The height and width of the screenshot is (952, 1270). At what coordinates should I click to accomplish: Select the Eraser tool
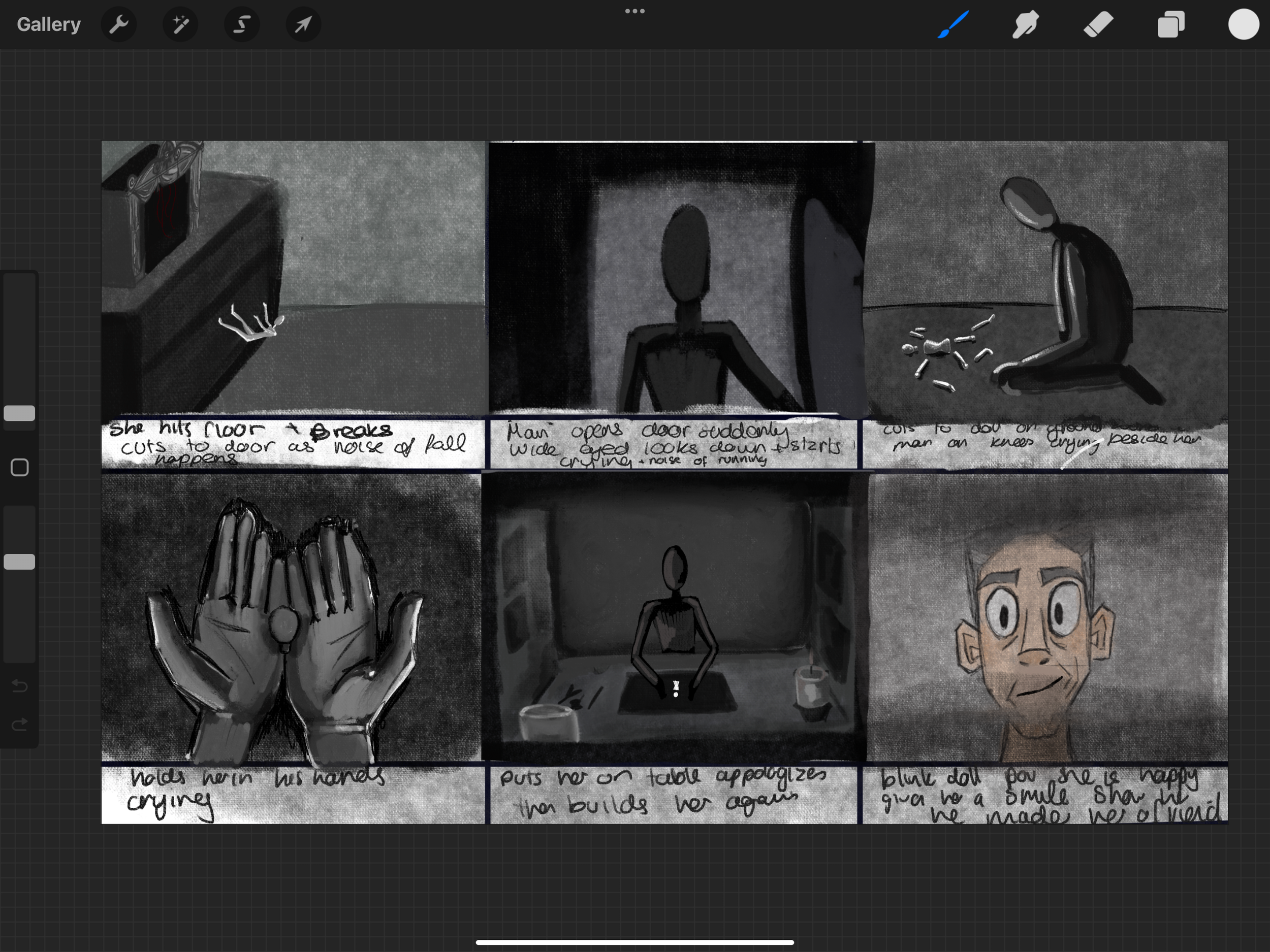coord(1098,25)
